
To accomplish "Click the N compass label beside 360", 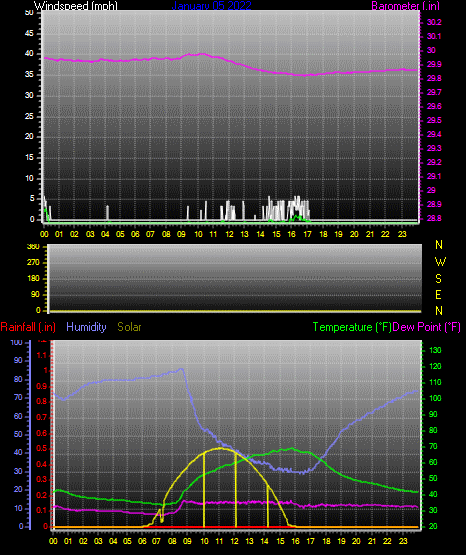I will 439,245.
